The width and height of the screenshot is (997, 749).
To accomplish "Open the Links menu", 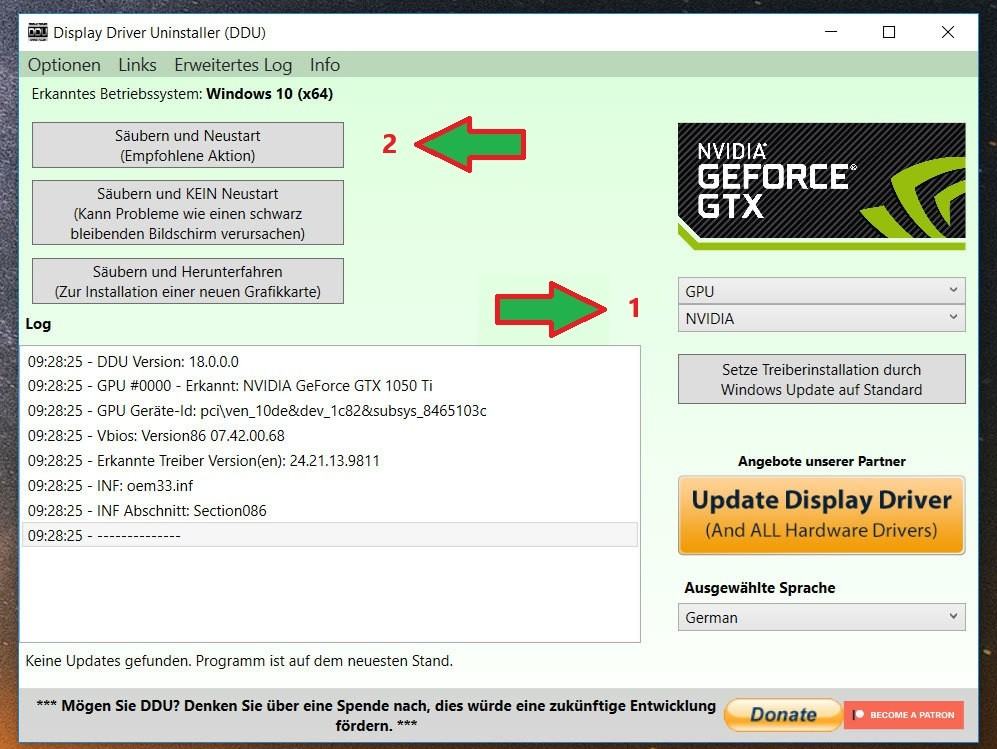I will 137,65.
